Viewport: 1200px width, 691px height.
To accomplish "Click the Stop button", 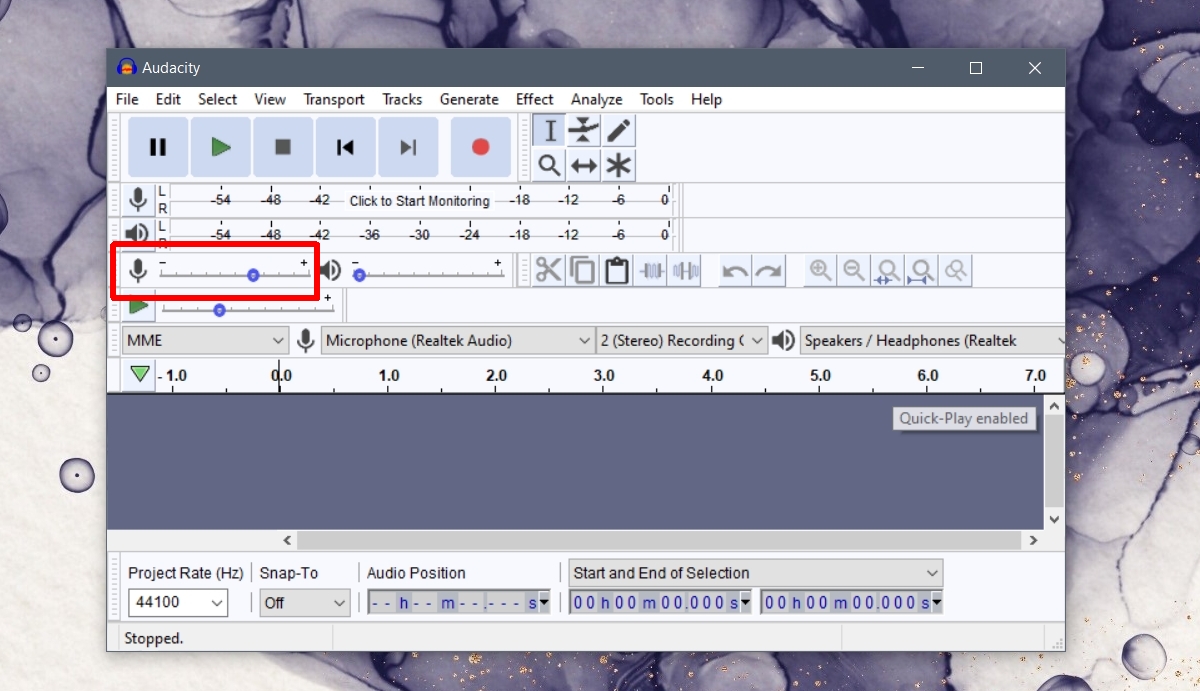I will tap(282, 146).
